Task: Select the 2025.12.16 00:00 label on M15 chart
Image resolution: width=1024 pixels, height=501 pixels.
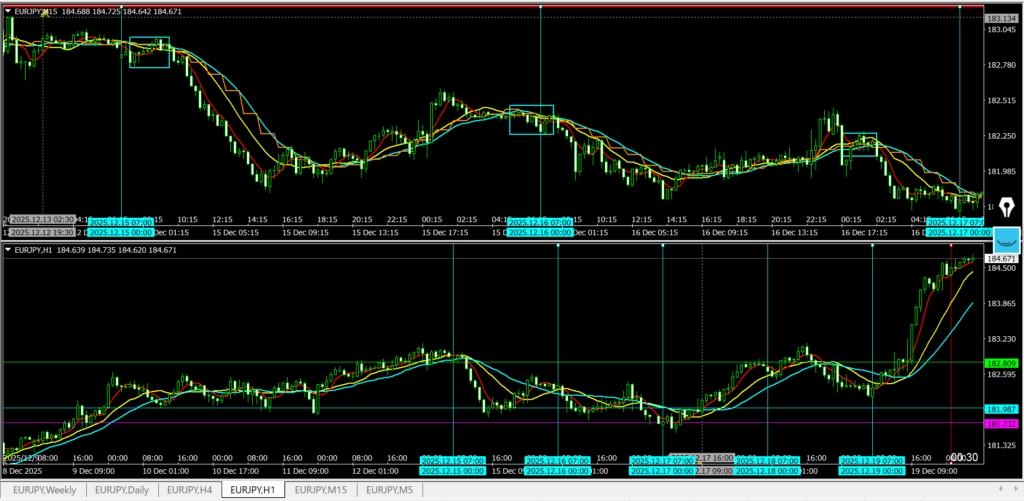Action: [540, 232]
